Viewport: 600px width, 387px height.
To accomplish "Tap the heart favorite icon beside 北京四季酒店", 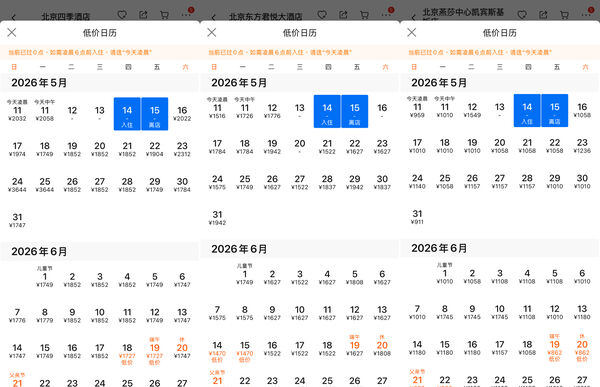I will coord(122,15).
